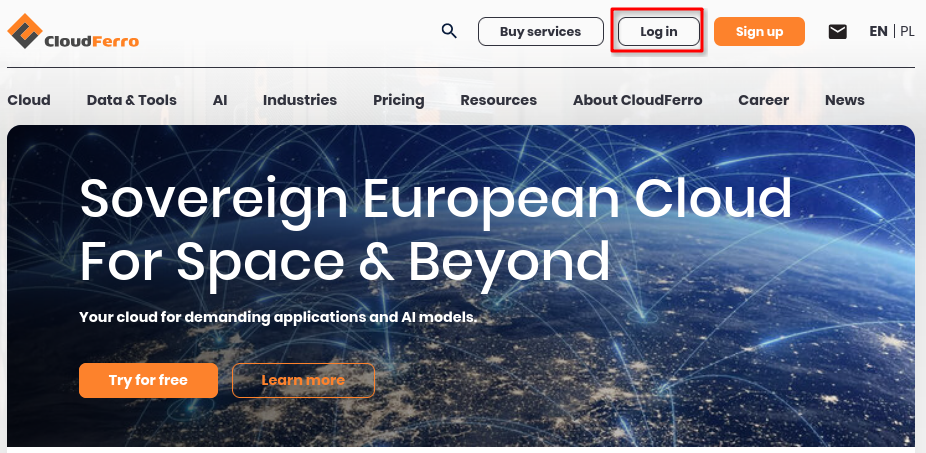
Task: Open the Career menu item
Action: pos(764,100)
